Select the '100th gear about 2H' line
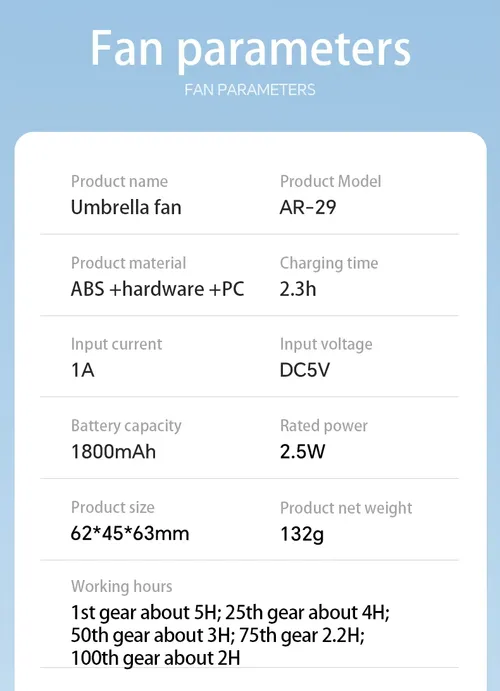 [x=156, y=658]
